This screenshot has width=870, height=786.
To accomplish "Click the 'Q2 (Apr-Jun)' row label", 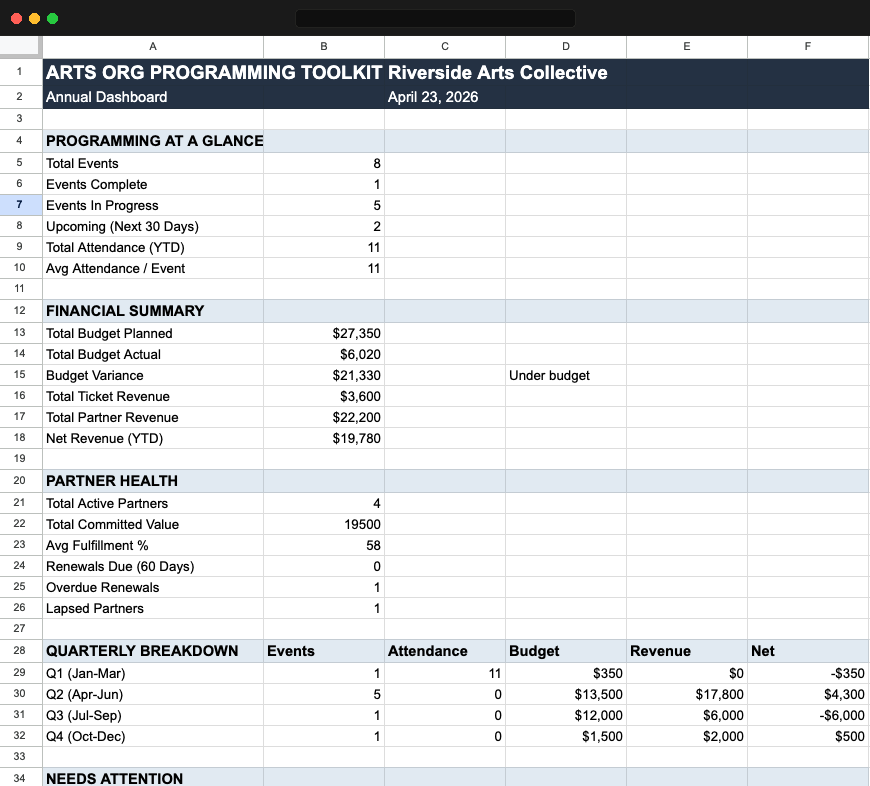I will 153,694.
